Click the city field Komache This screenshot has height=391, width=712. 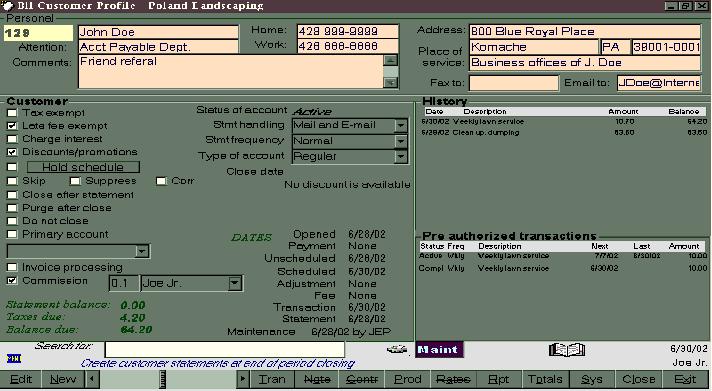[534, 47]
